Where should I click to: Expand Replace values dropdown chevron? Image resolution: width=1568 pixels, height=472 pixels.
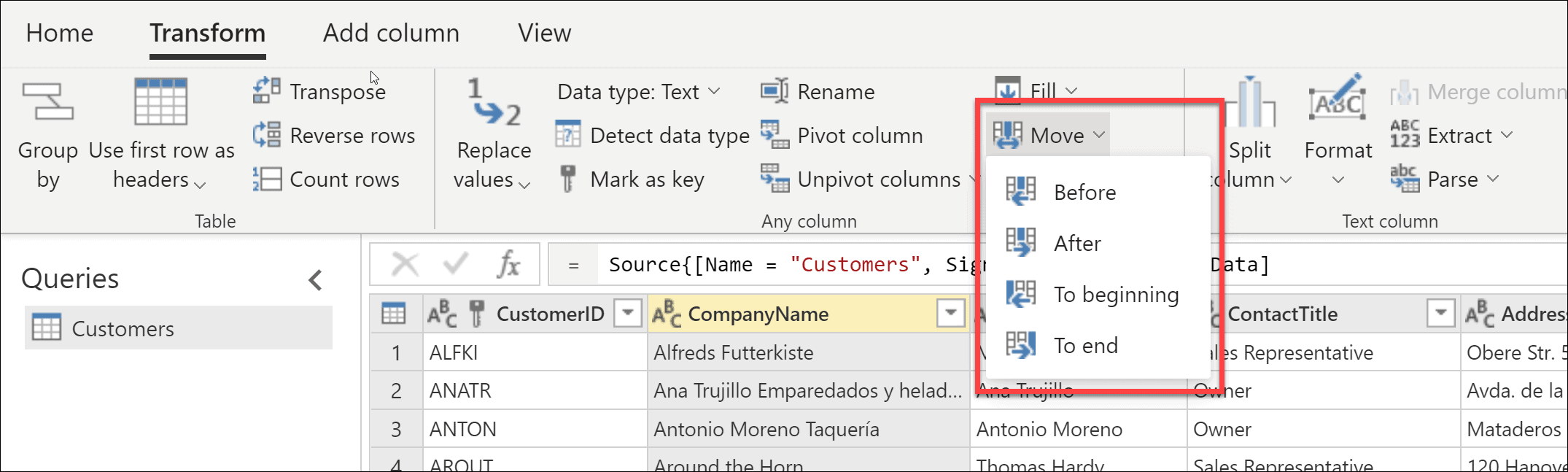tap(524, 185)
